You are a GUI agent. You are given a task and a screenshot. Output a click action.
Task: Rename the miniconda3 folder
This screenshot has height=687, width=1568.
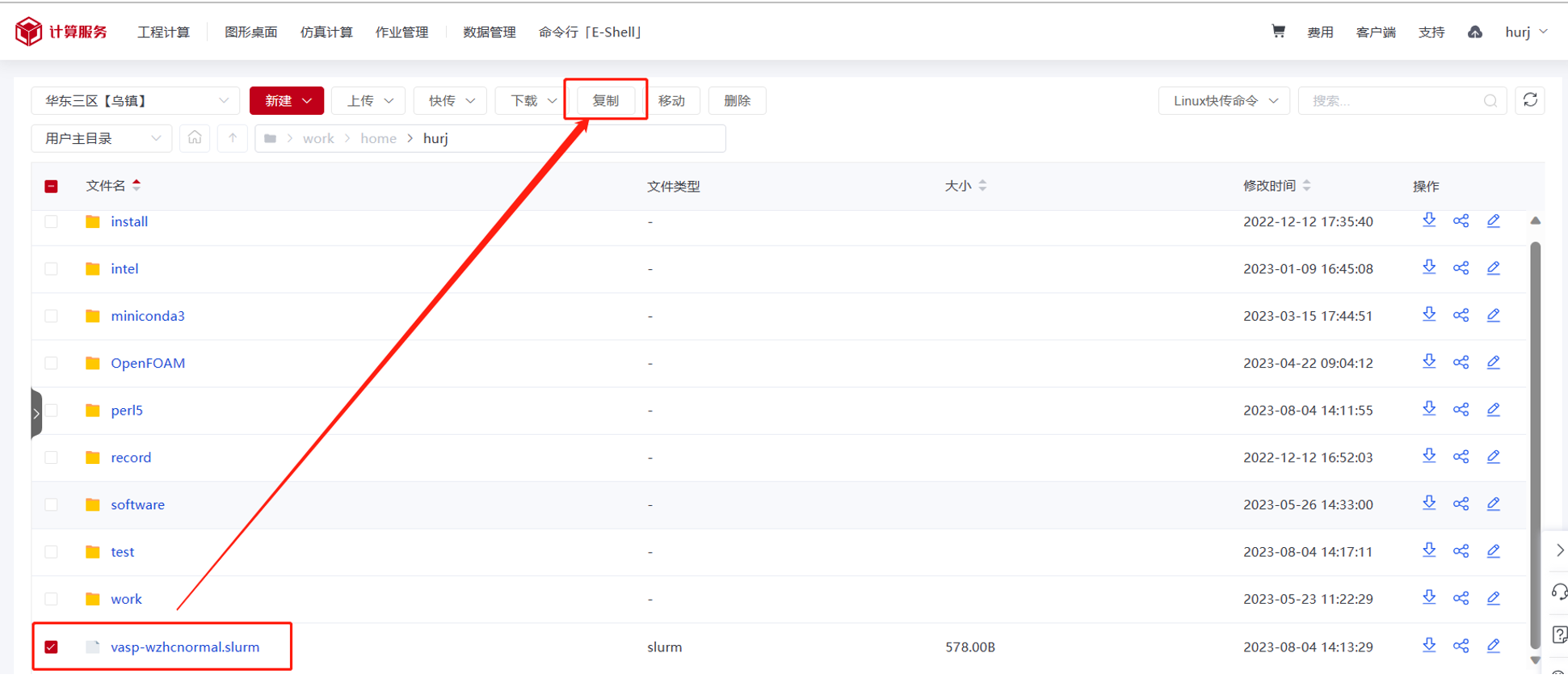pos(1493,315)
